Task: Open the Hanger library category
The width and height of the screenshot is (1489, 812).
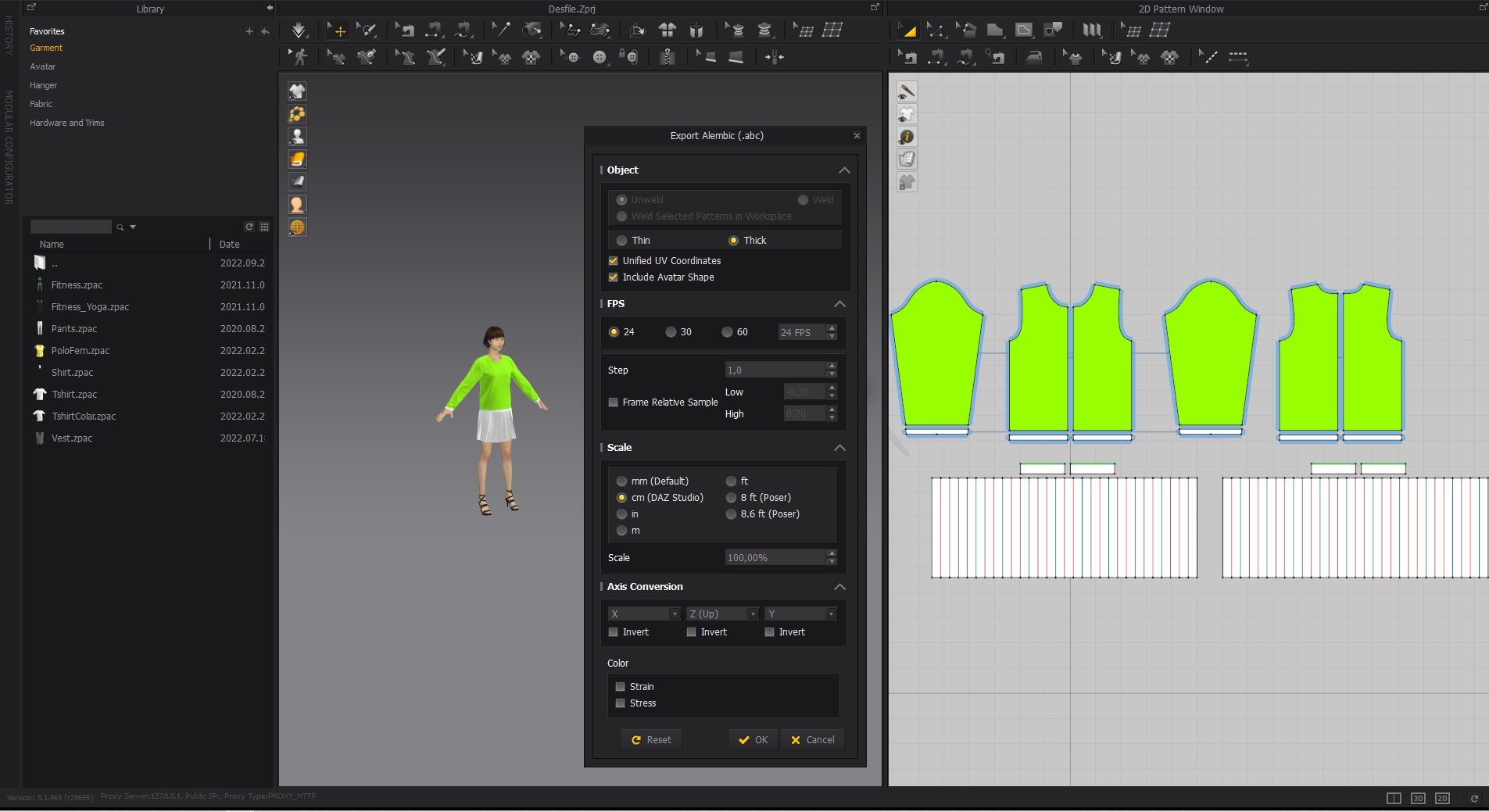Action: (44, 86)
